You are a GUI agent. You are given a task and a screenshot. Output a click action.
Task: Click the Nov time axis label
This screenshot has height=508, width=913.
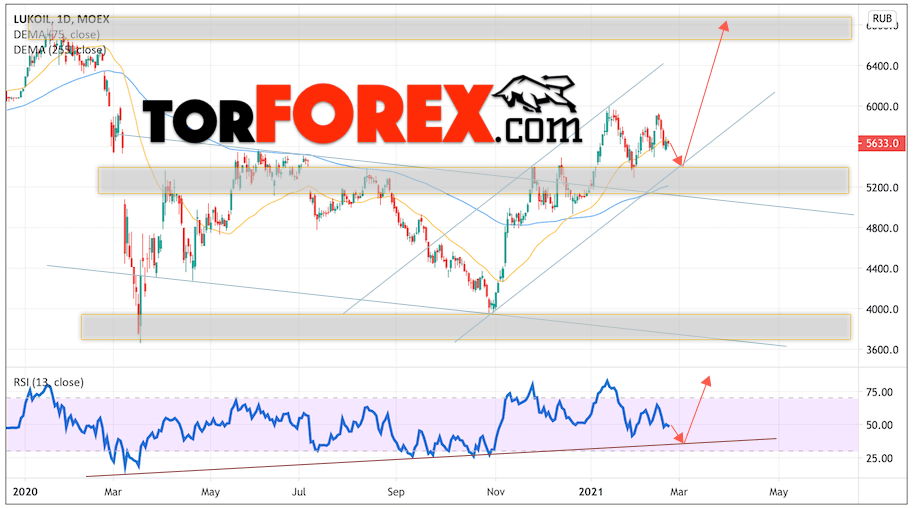[496, 492]
